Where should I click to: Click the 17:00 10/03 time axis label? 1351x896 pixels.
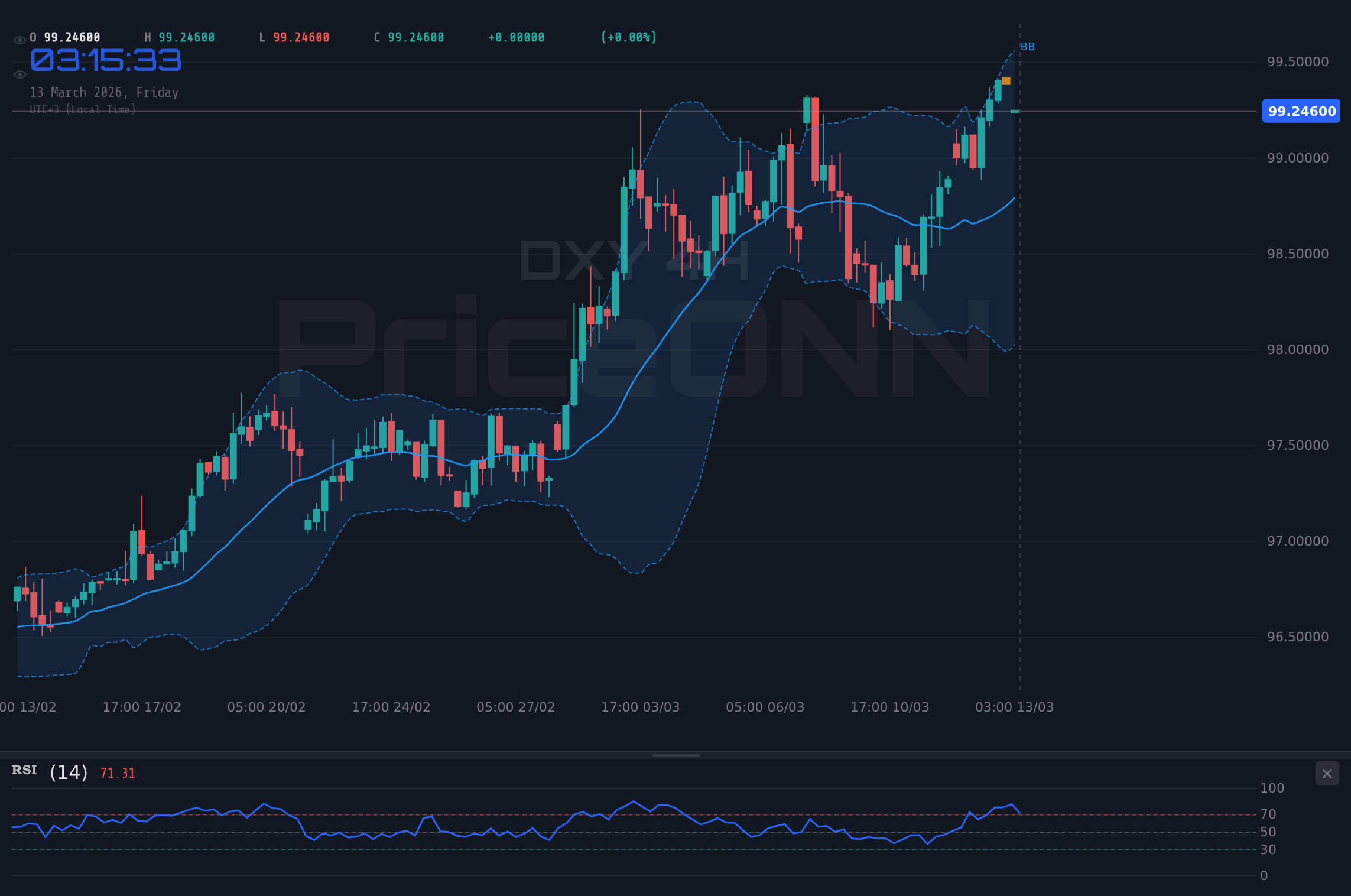coord(890,707)
